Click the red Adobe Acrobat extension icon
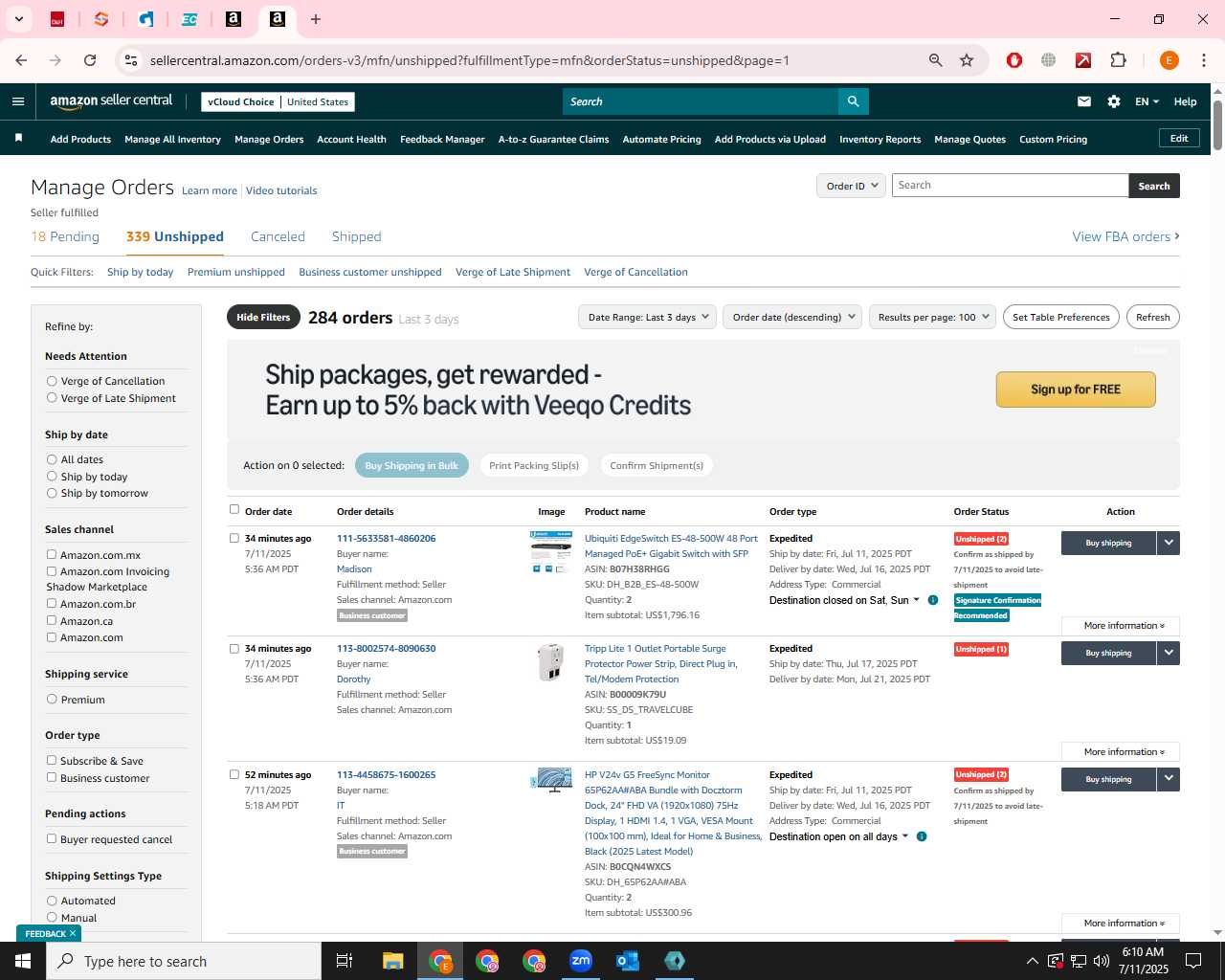 tap(1083, 60)
